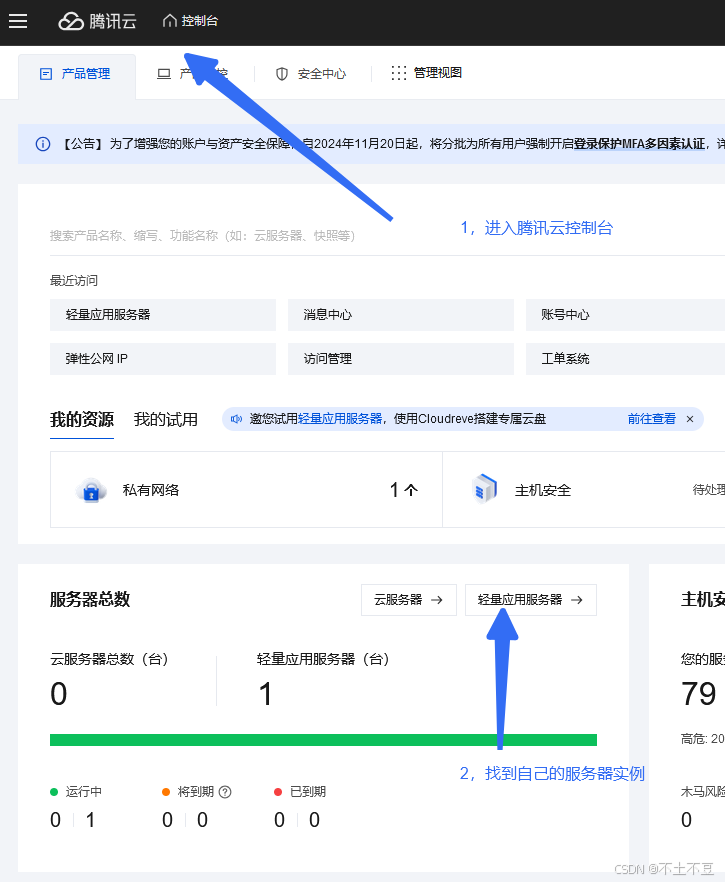Viewport: 725px width, 882px height.
Task: Open recent item 账号中心
Action: (x=625, y=314)
